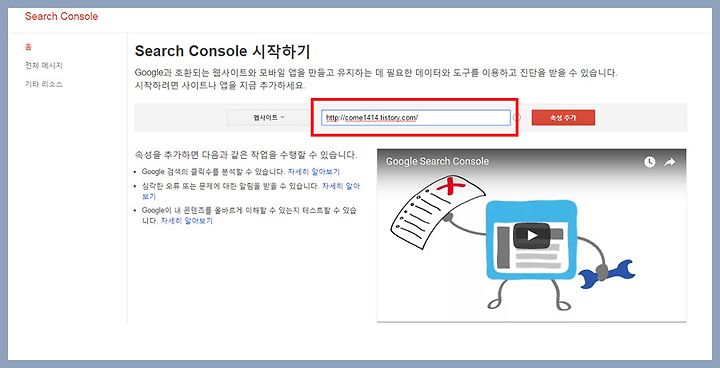Open the 홈 sidebar item

(28, 47)
